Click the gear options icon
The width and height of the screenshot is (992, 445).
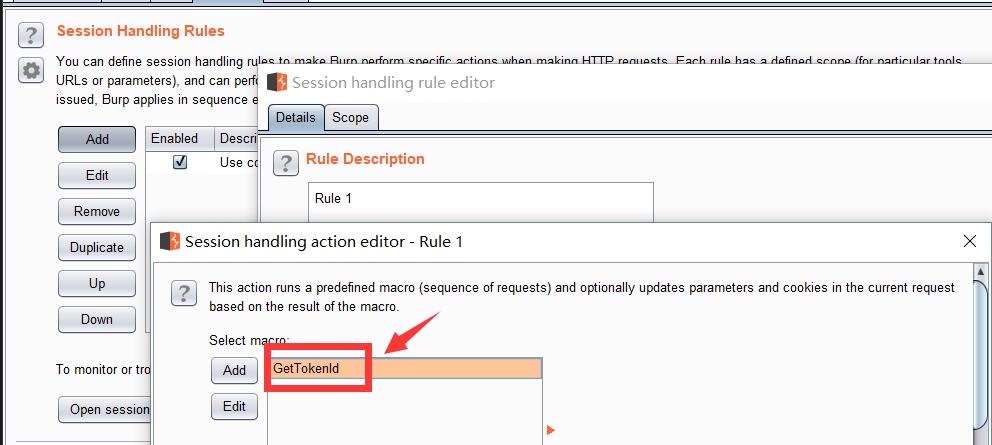pos(32,71)
